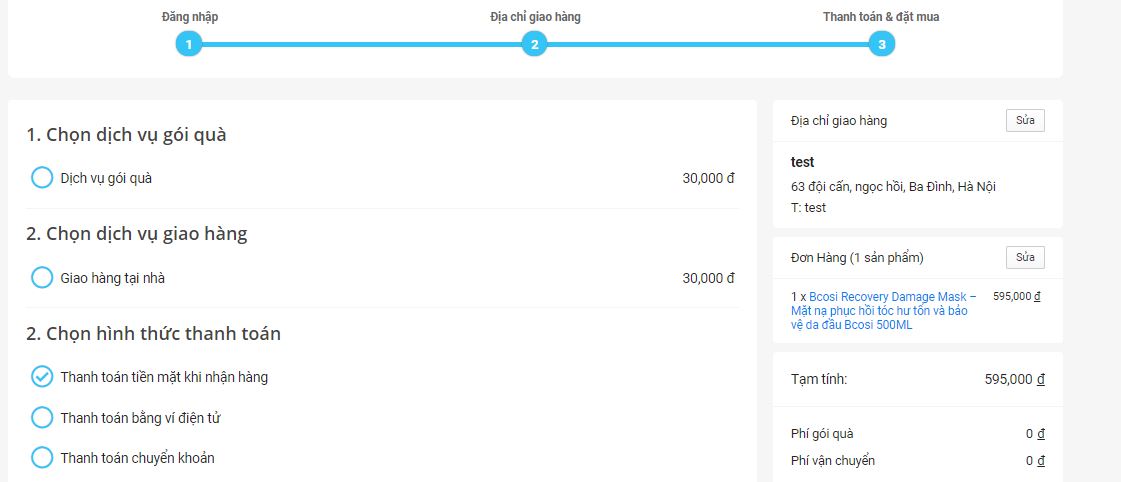Click Địa chỉ giao hàng sidebar header
Viewport: 1121px width, 482px height.
839,121
